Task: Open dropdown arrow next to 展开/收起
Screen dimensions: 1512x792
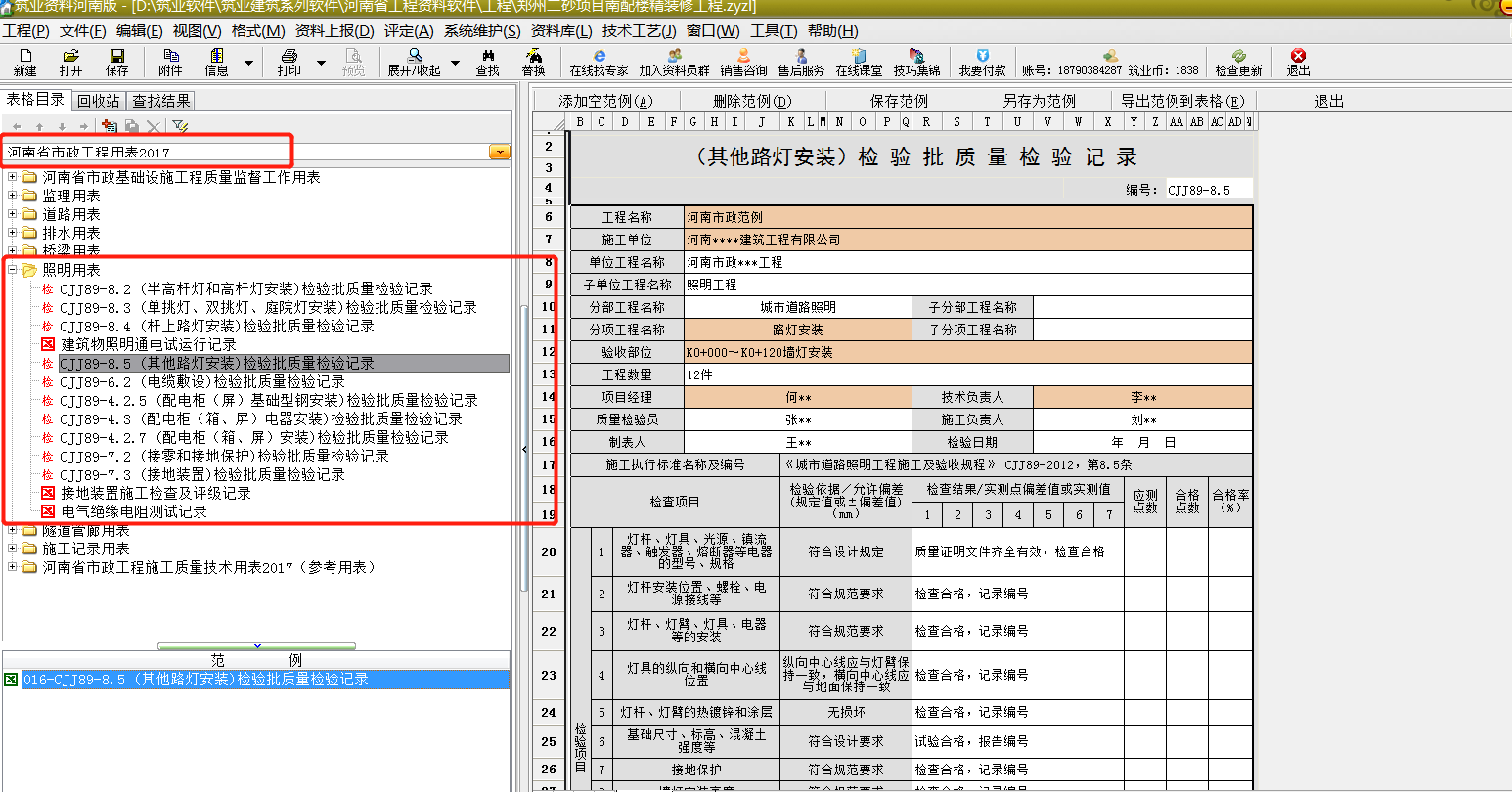Action: [455, 64]
